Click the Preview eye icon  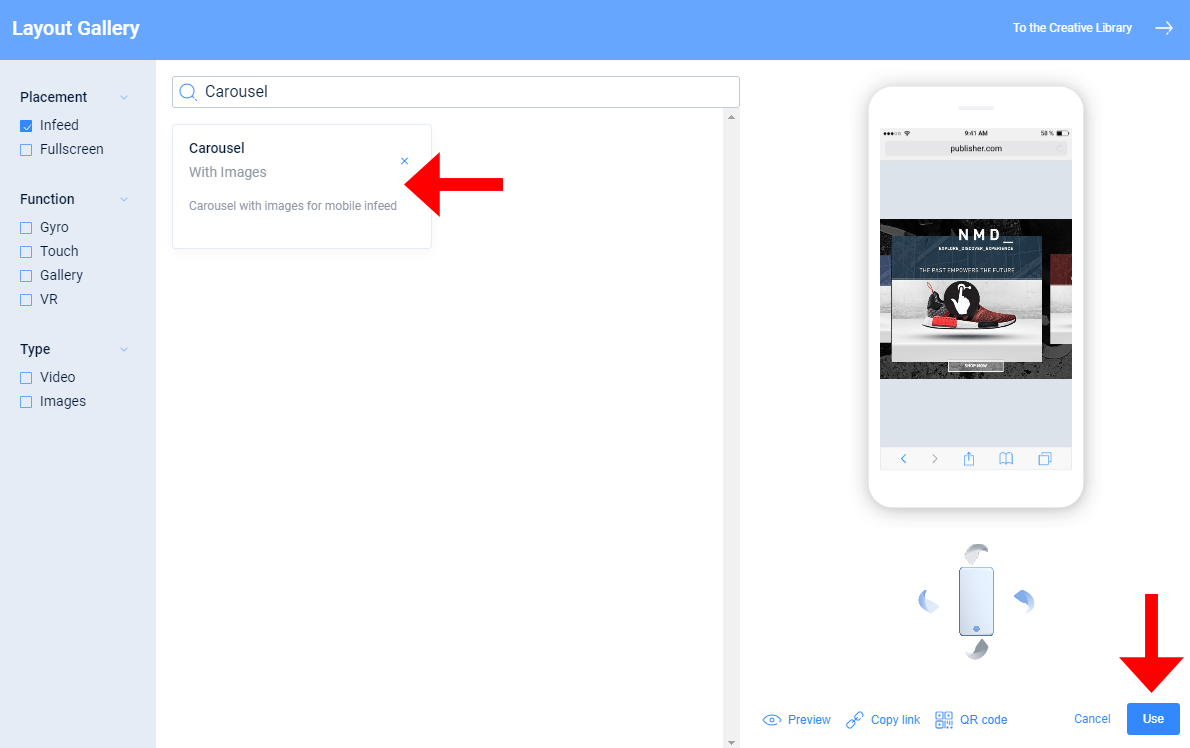(772, 720)
